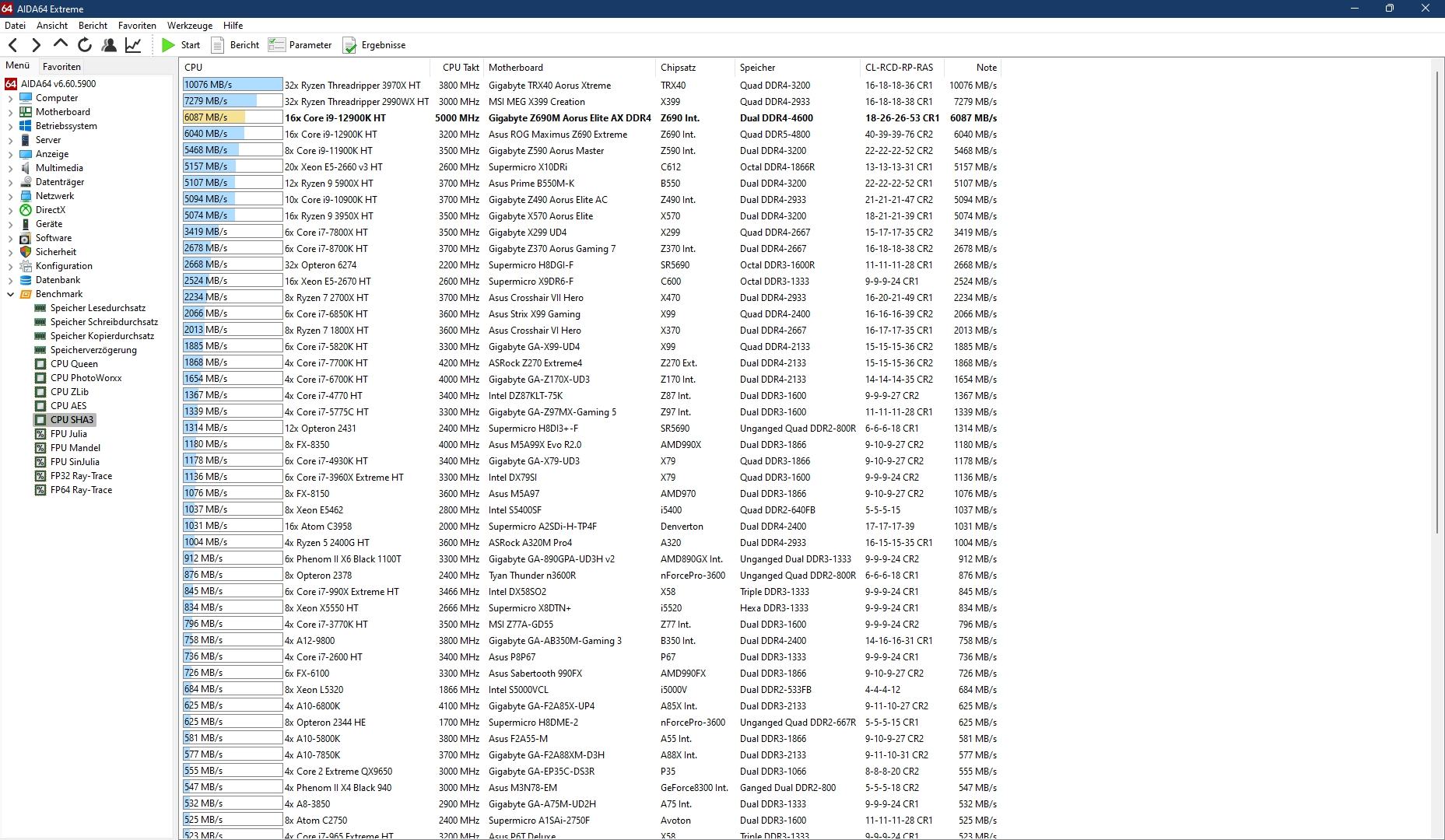Select AIDA64 v6.60.5900 root node
This screenshot has height=840, width=1445.
click(58, 84)
